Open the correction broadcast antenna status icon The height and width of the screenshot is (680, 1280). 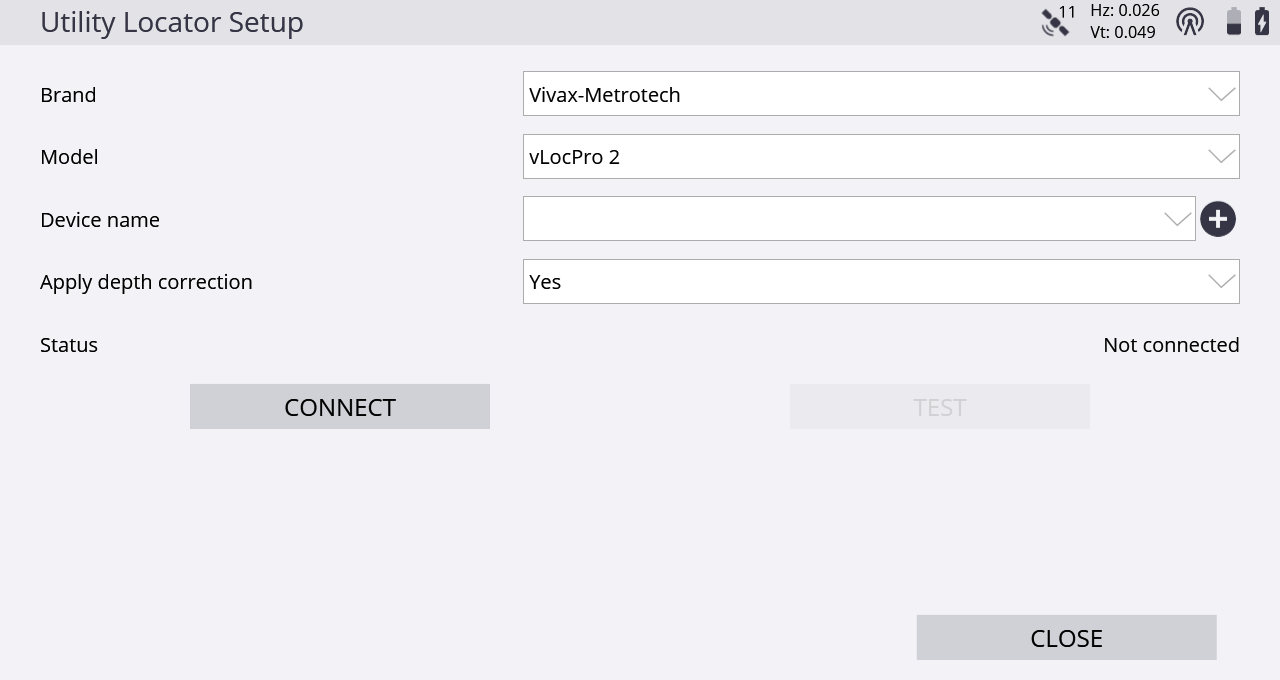pos(1190,21)
